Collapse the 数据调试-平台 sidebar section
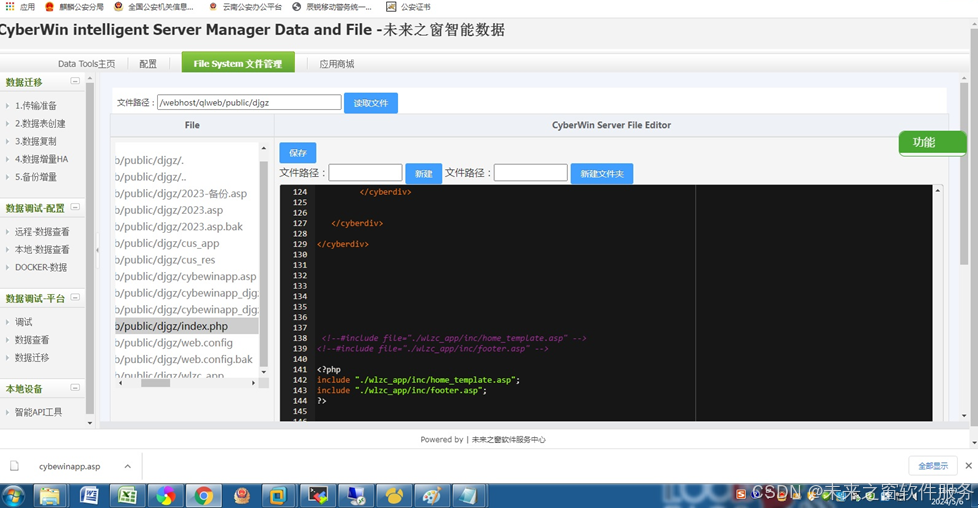Image resolution: width=979 pixels, height=510 pixels. point(75,297)
